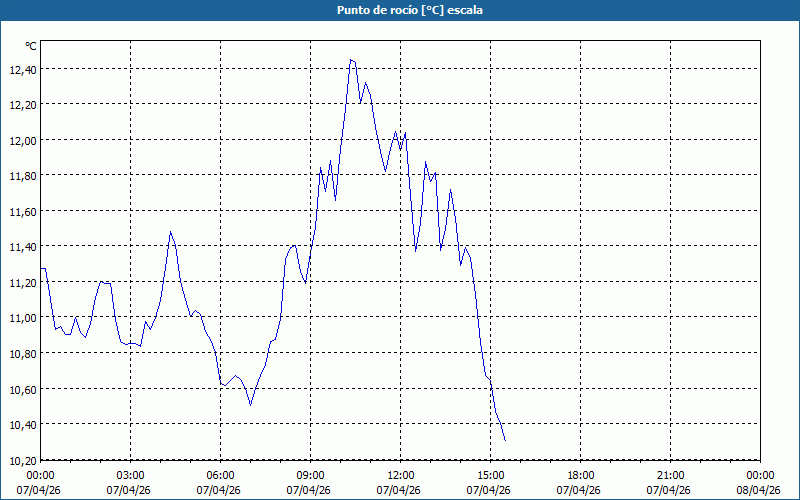Click the 09:00 time axis label
Image resolution: width=800 pixels, height=500 pixels.
[311, 475]
